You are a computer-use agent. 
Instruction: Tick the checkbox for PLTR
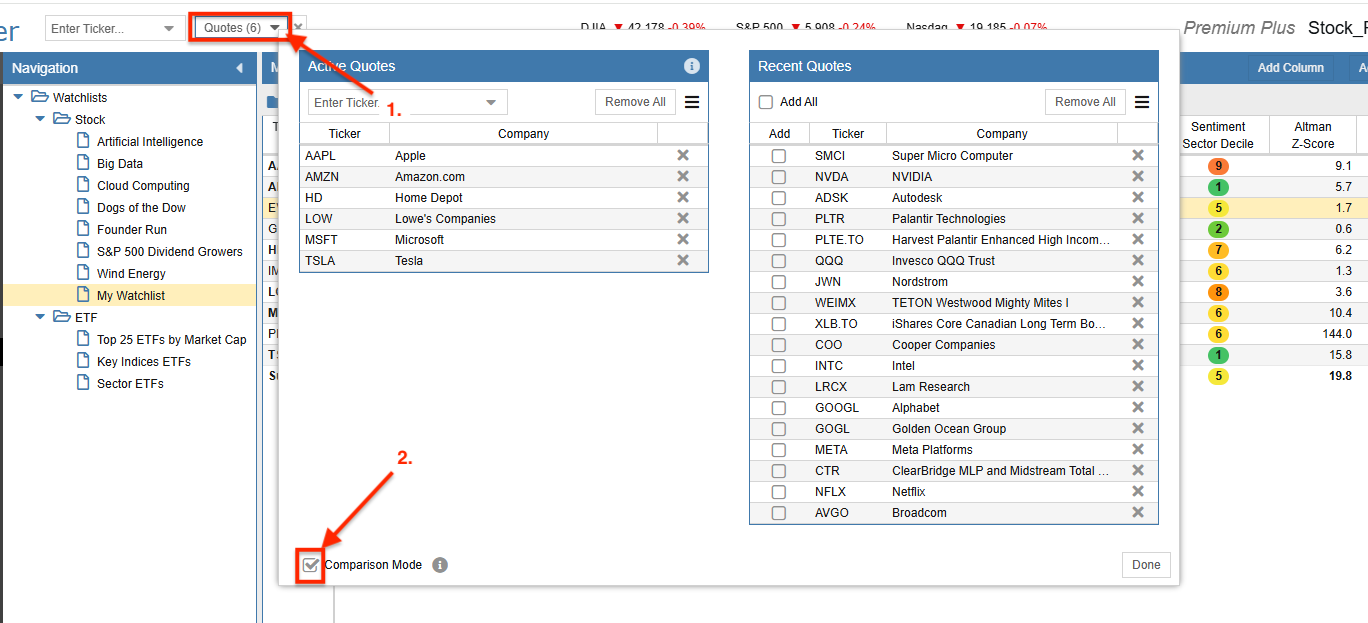[779, 218]
